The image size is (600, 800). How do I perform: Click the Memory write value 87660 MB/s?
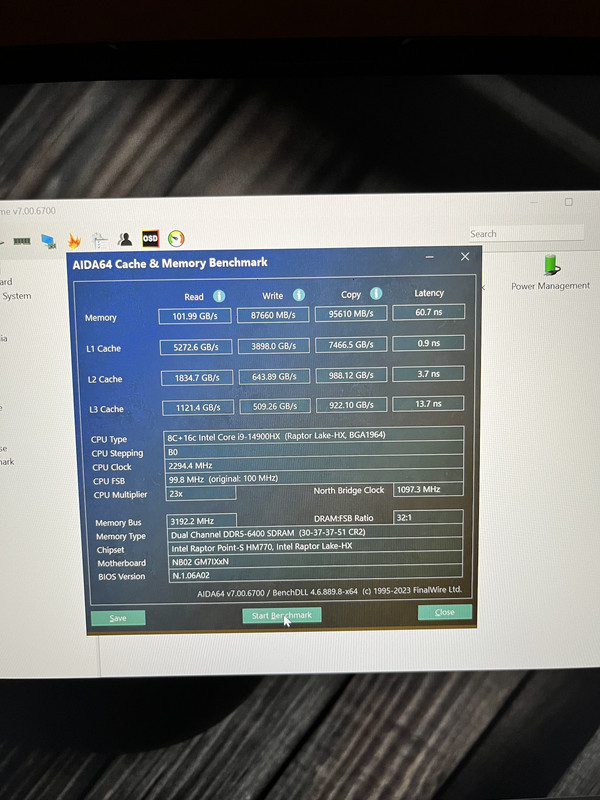click(x=273, y=315)
